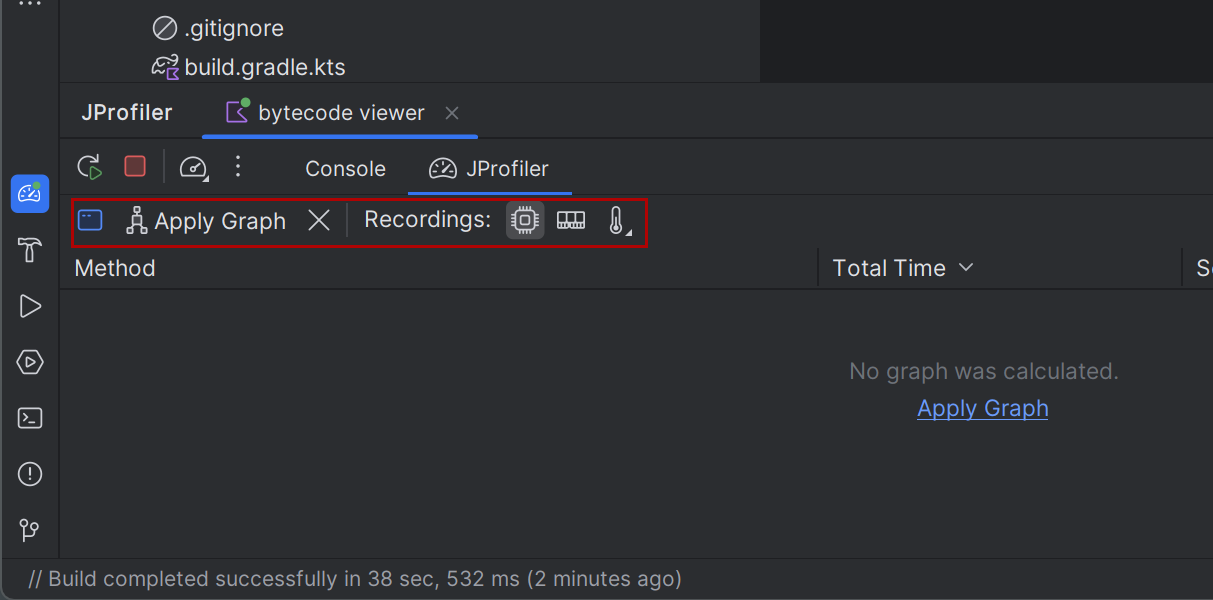Click the Method column header
Image resolution: width=1213 pixels, height=600 pixels.
(x=115, y=268)
